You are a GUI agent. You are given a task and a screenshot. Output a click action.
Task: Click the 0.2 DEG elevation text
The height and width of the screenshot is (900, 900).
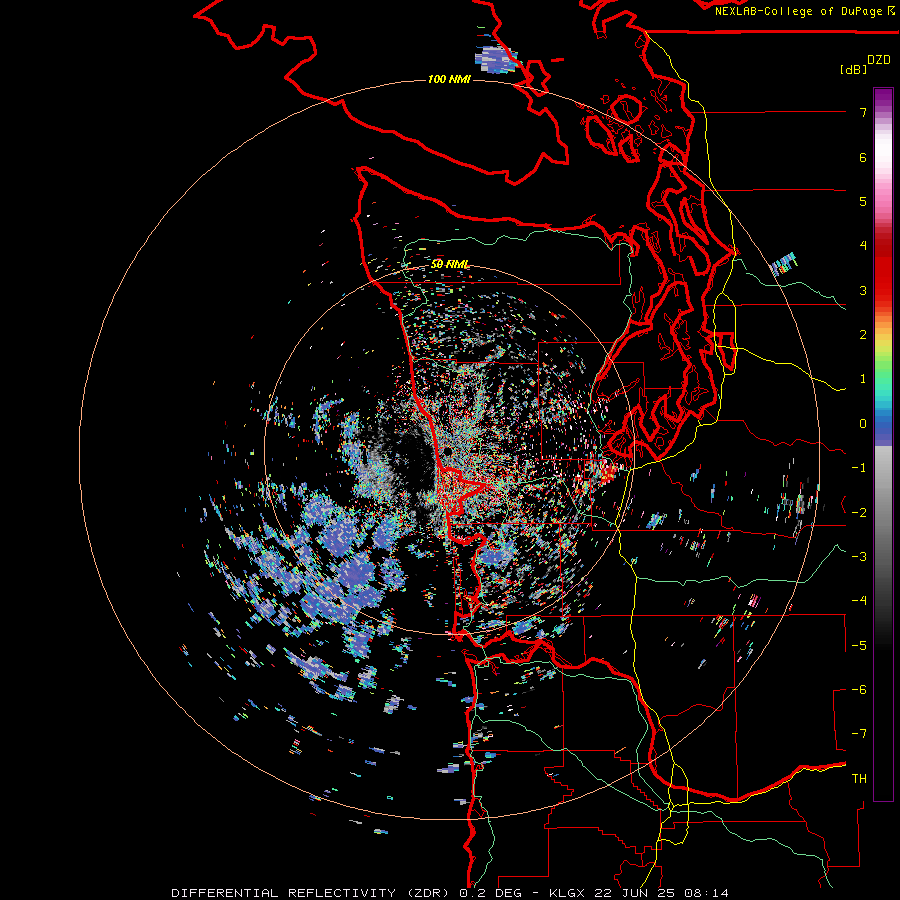(x=490, y=893)
